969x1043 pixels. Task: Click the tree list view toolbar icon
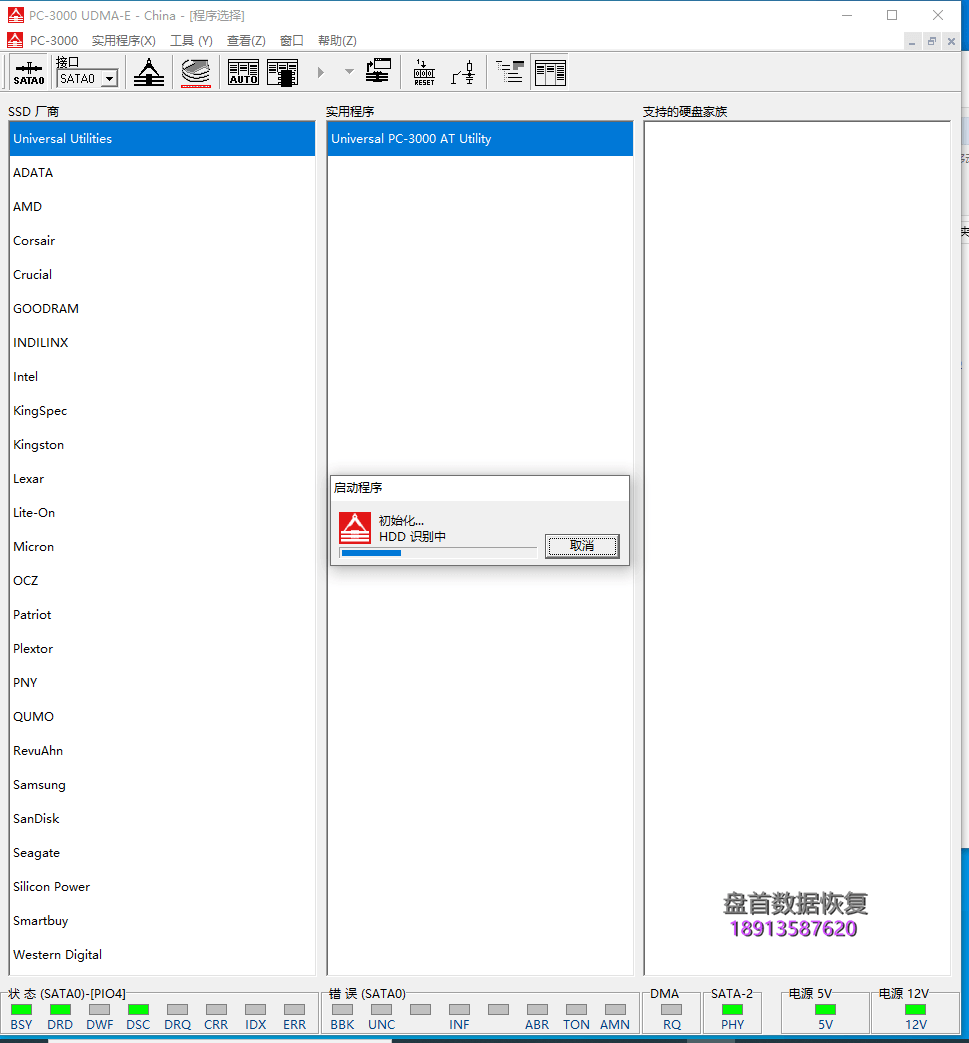510,72
